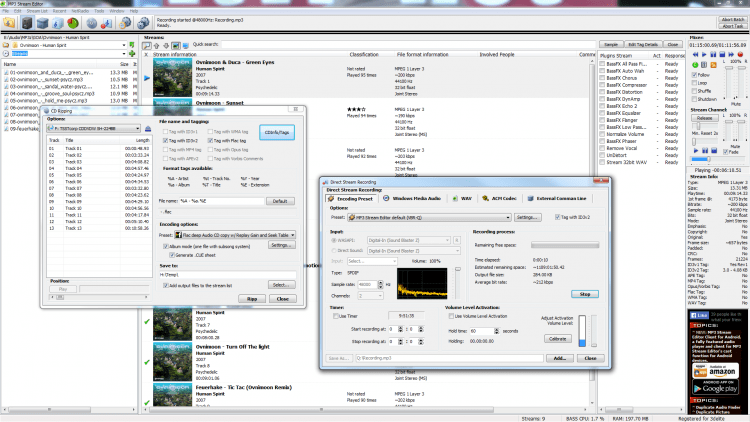Screen dimensions: 750x422
Task: Open the Ovnimoon - Human Spirit folder dropdown
Action: (124, 45)
